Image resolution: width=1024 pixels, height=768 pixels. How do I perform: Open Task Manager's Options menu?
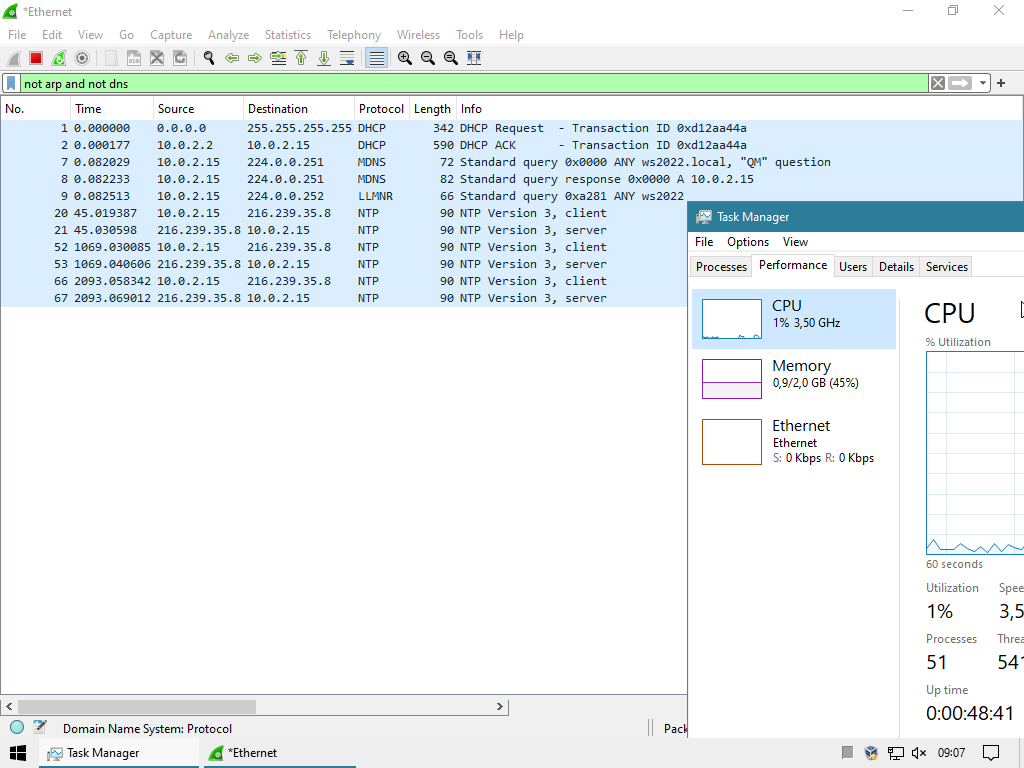(x=748, y=242)
